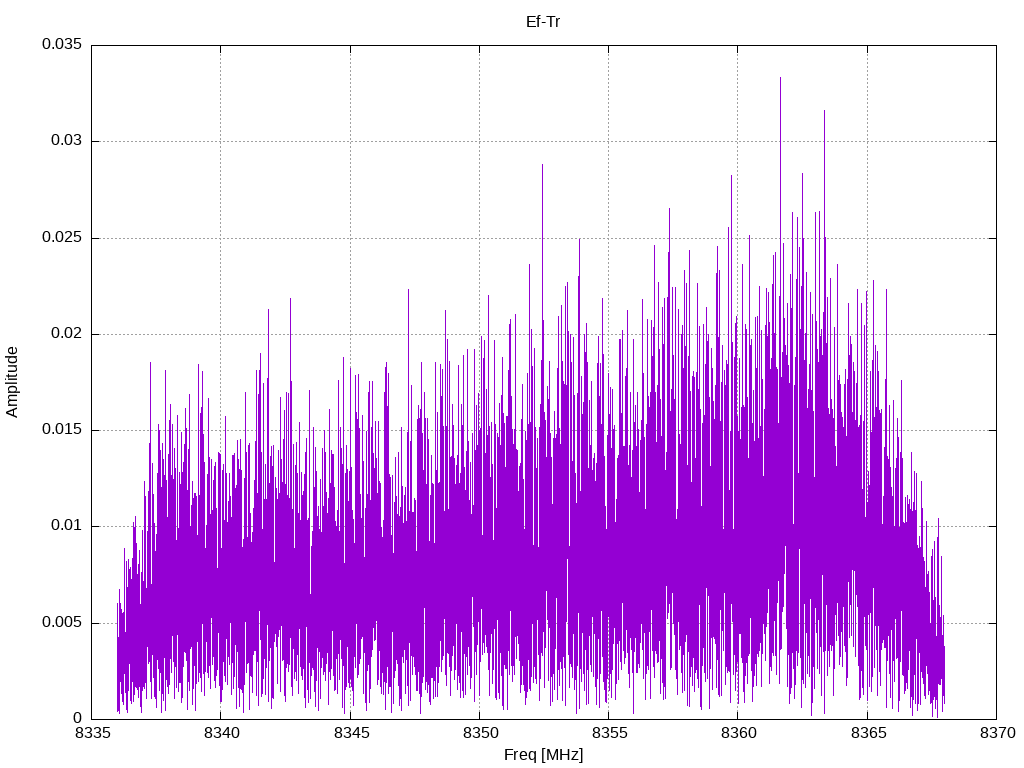This screenshot has width=1024, height=768.
Task: Click the 8345 x-axis tick label
Action: 351,733
